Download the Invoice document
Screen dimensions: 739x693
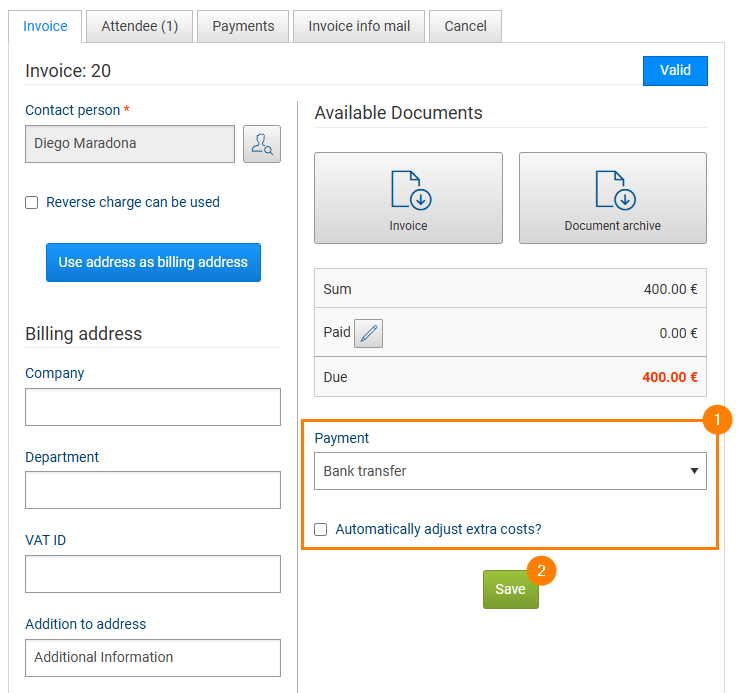pos(408,198)
